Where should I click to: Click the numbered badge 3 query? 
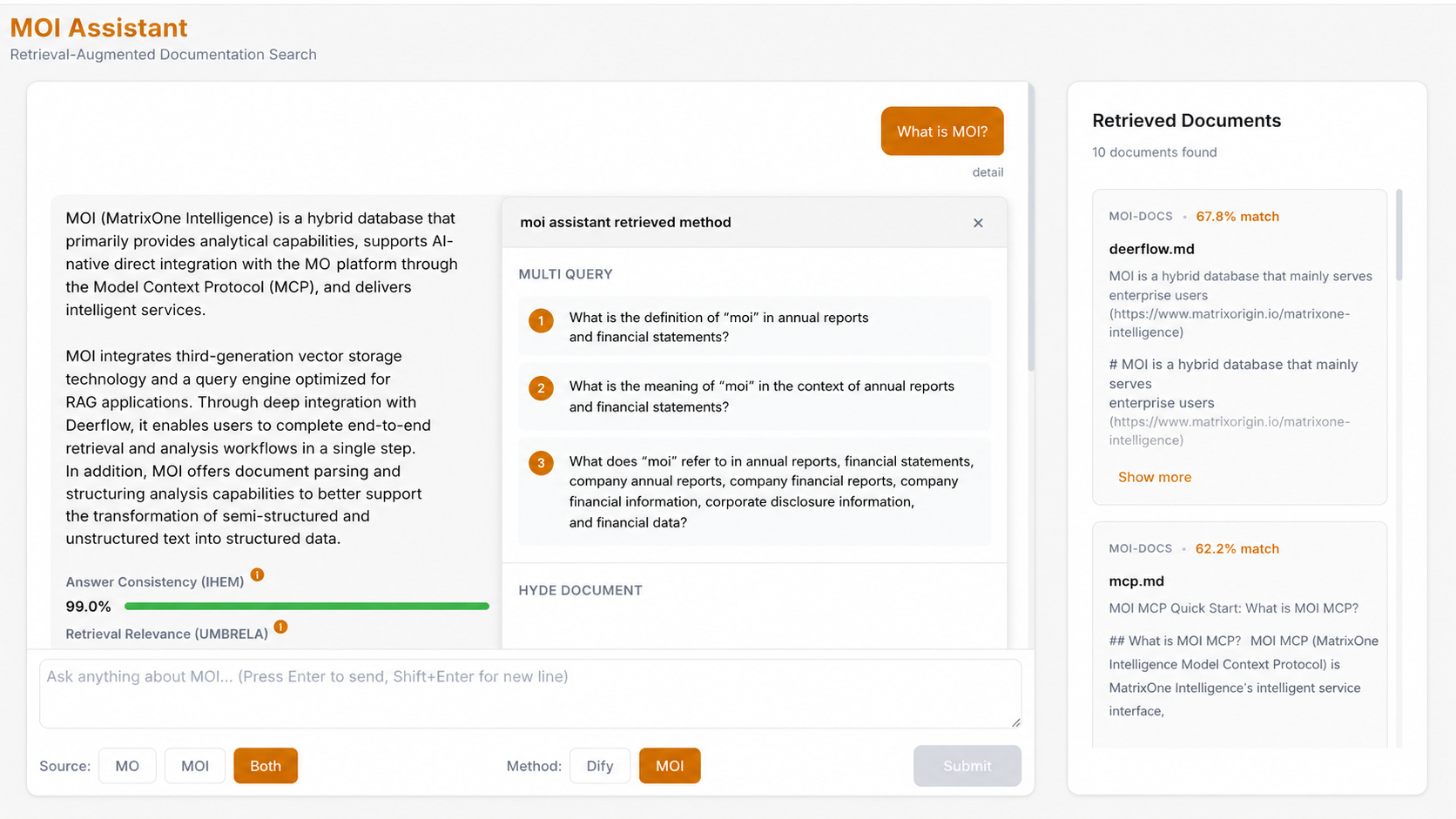(x=541, y=463)
